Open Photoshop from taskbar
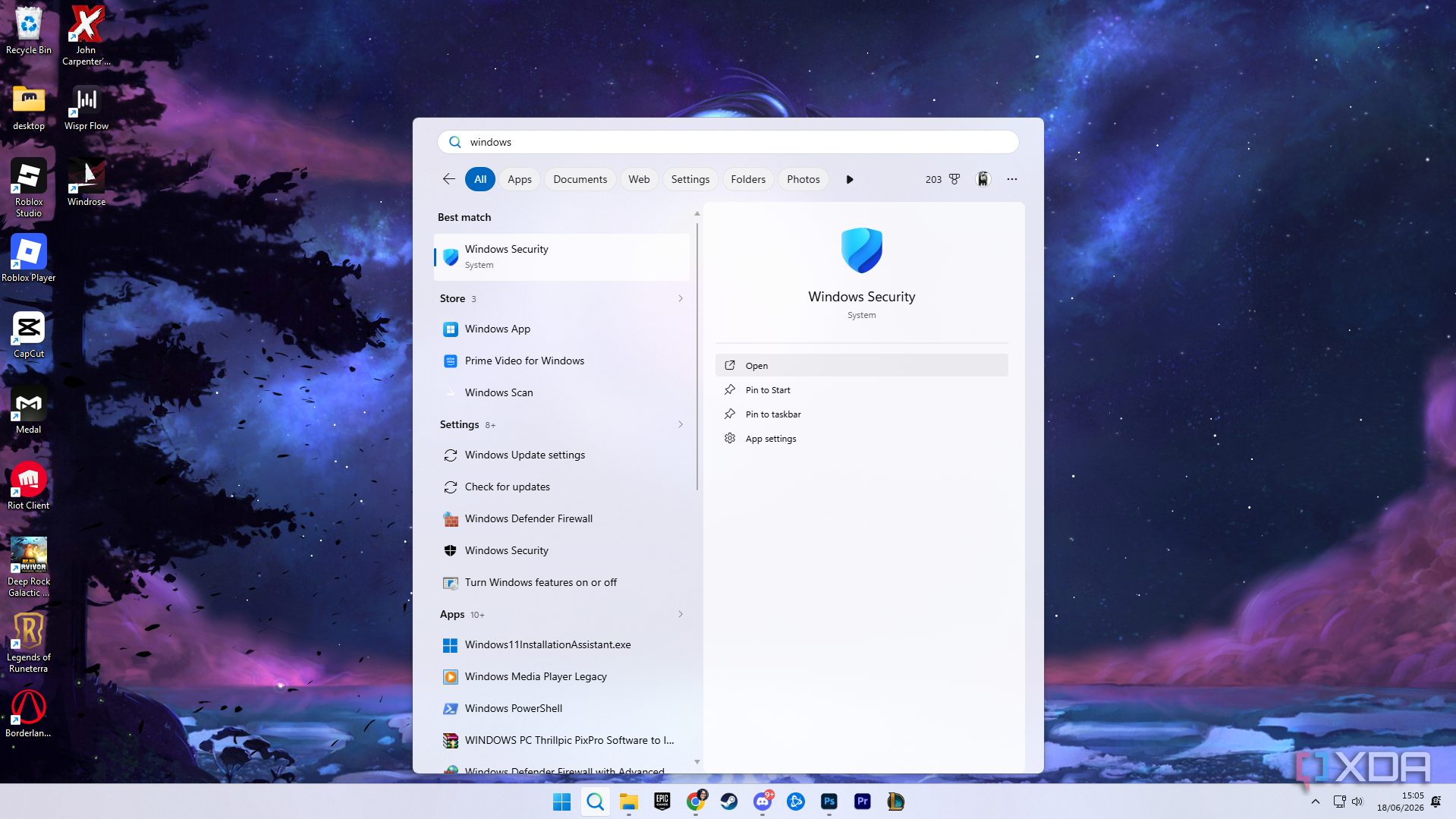Screen dimensions: 1456x819 pos(829,802)
